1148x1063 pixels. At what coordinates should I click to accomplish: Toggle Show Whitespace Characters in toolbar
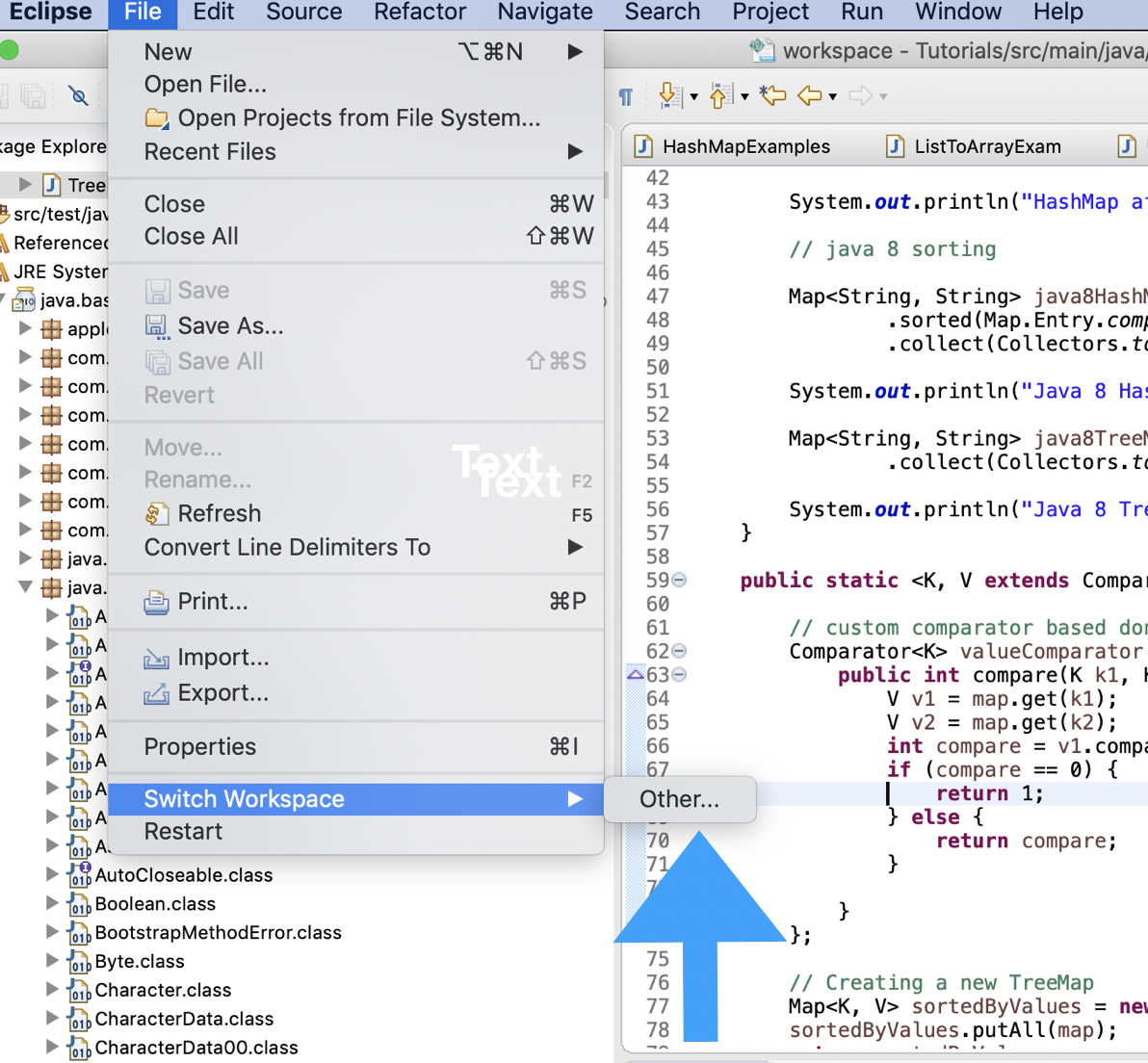coord(626,95)
